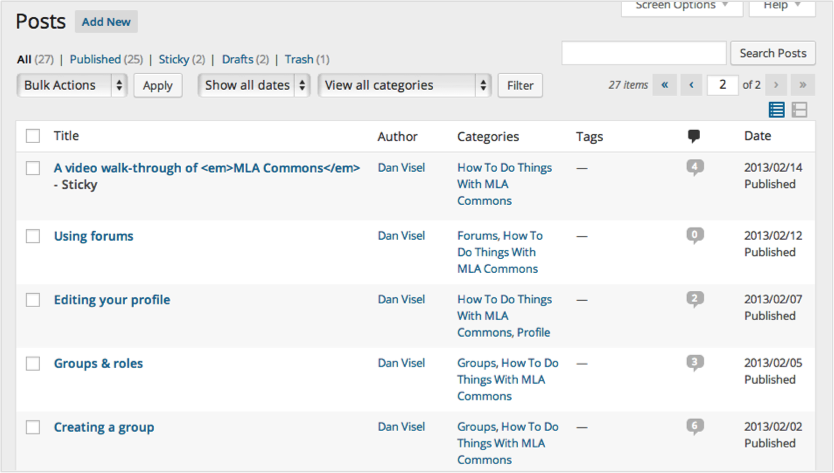This screenshot has width=834, height=473.
Task: Click the comments column header icon
Action: 694,136
